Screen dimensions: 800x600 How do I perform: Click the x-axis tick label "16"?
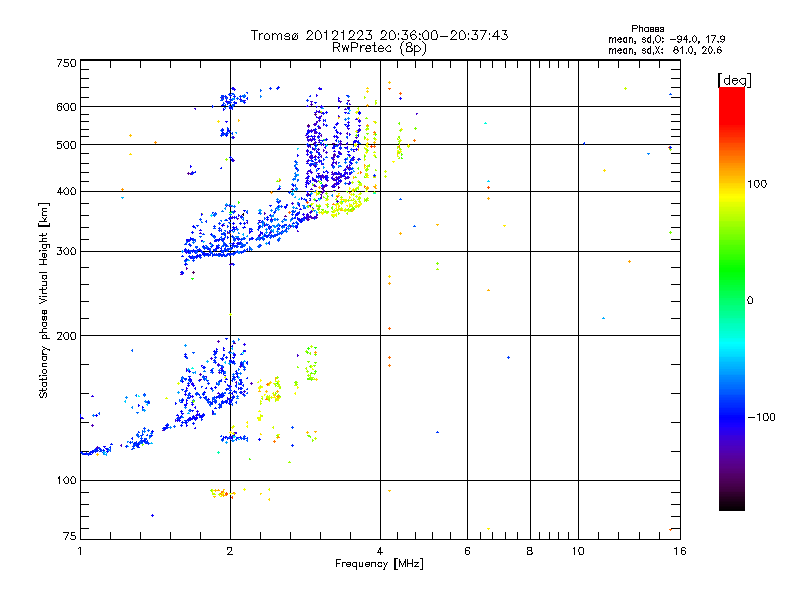[x=680, y=551]
